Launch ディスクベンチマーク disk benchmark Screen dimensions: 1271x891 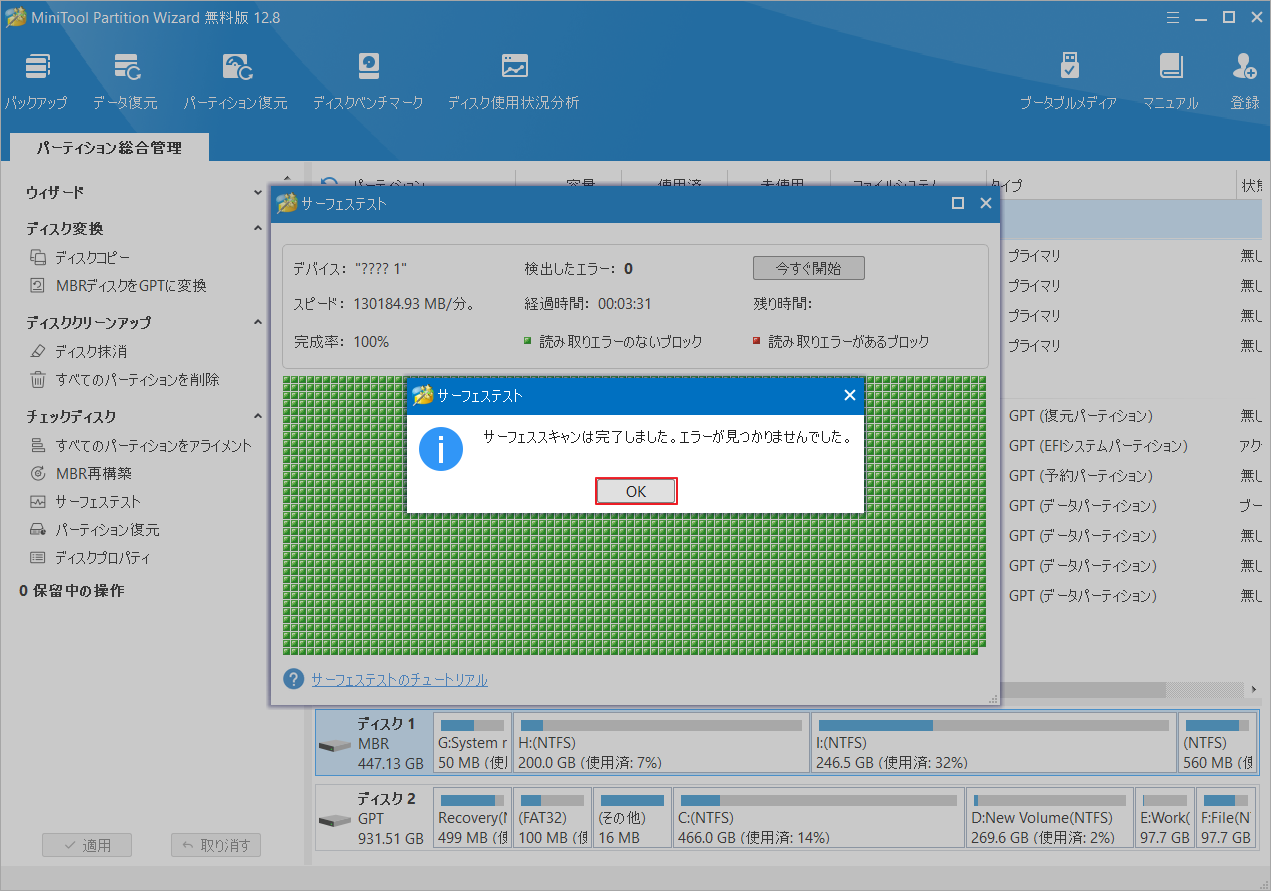368,82
